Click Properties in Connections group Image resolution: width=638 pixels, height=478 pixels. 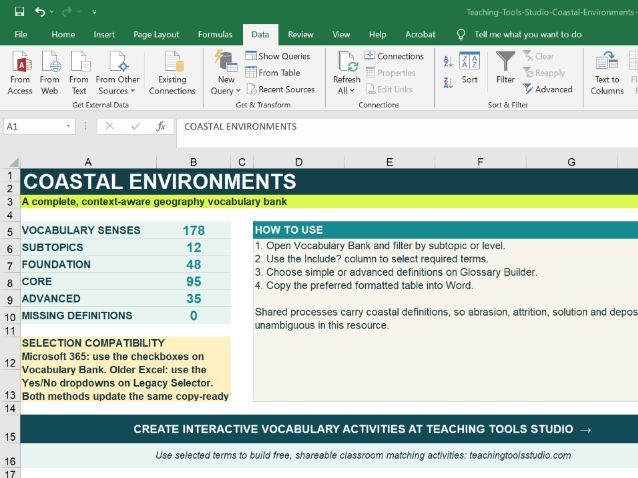pyautogui.click(x=391, y=73)
